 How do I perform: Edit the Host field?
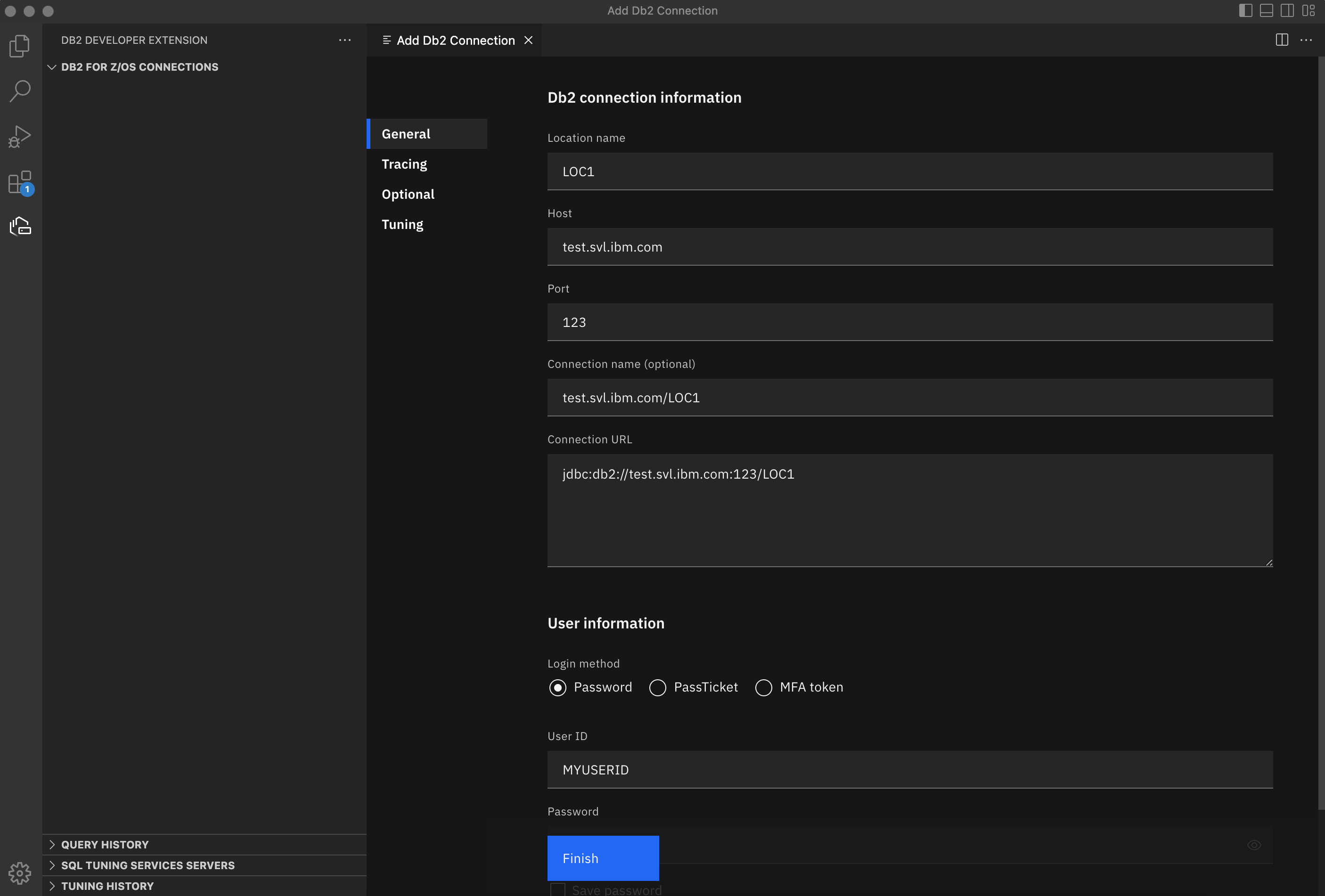(x=910, y=247)
